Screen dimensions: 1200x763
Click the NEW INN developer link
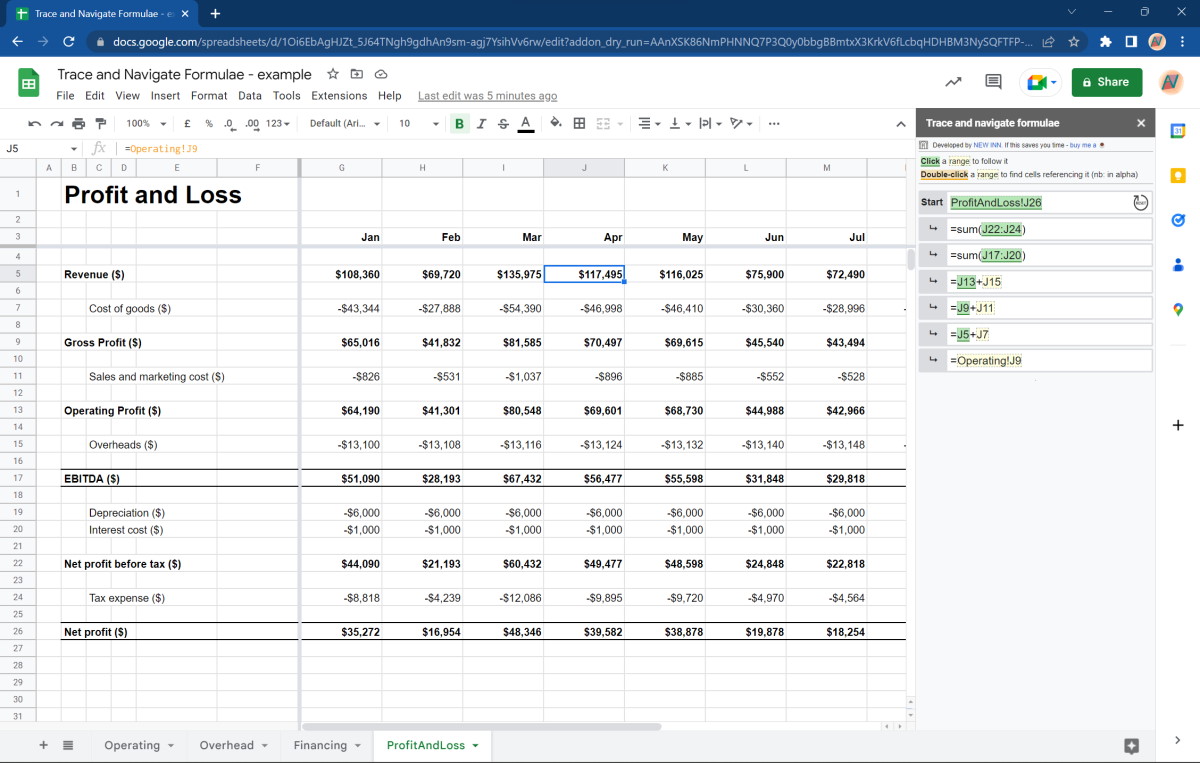pyautogui.click(x=988, y=145)
